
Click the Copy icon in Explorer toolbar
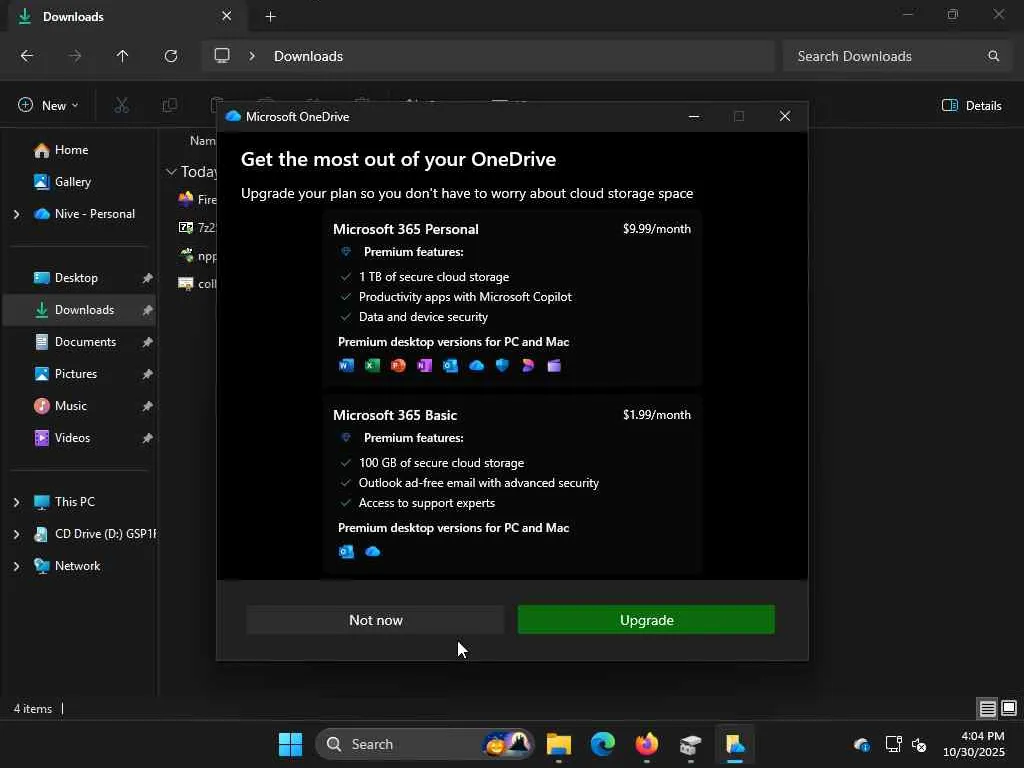click(x=169, y=105)
